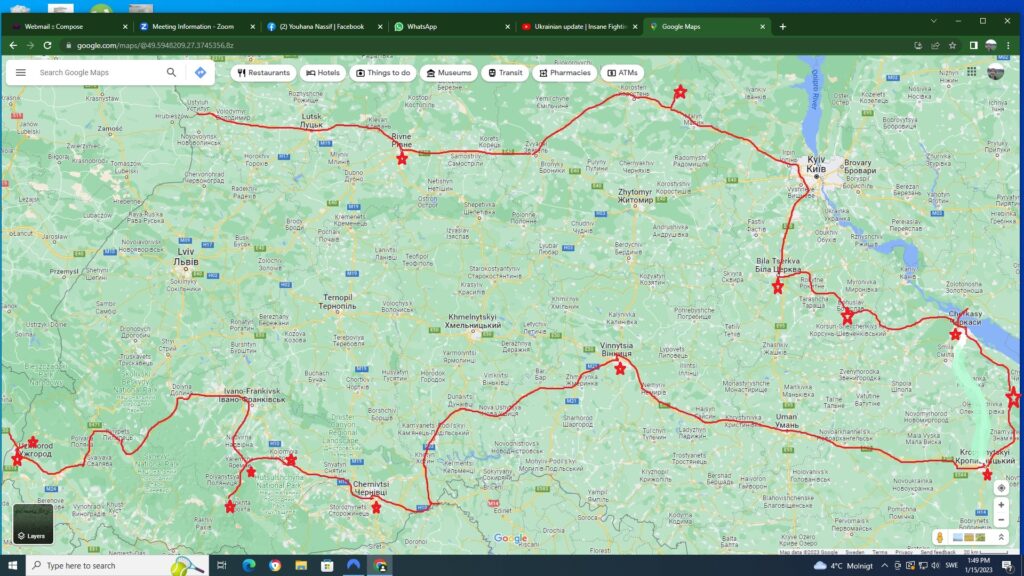Click the taskbar search box

click(116, 566)
